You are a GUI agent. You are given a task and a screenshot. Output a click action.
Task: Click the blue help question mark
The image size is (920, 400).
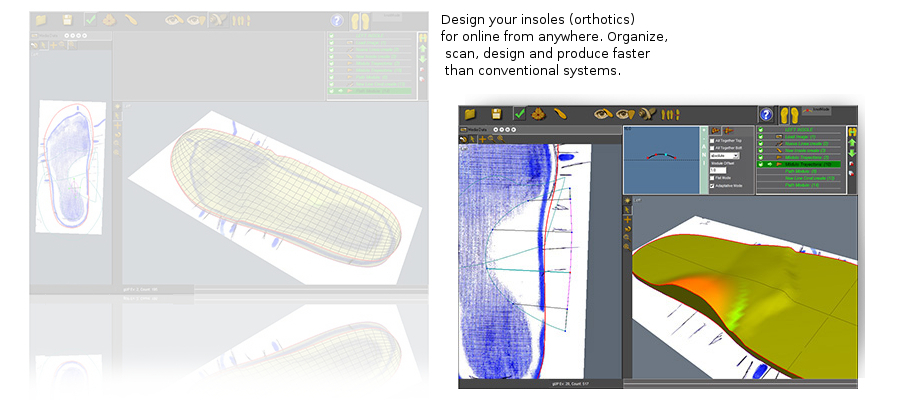coord(766,116)
